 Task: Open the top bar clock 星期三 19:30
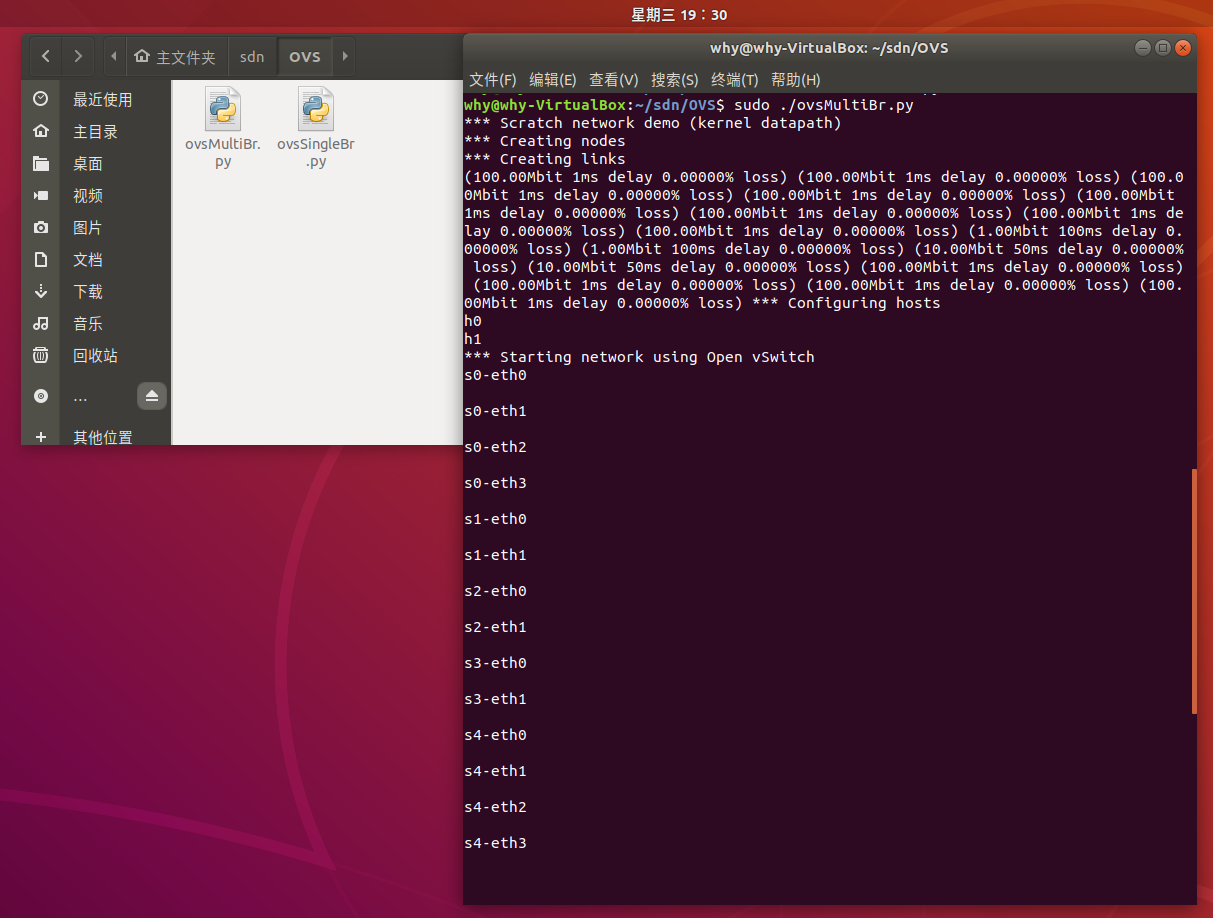(679, 14)
